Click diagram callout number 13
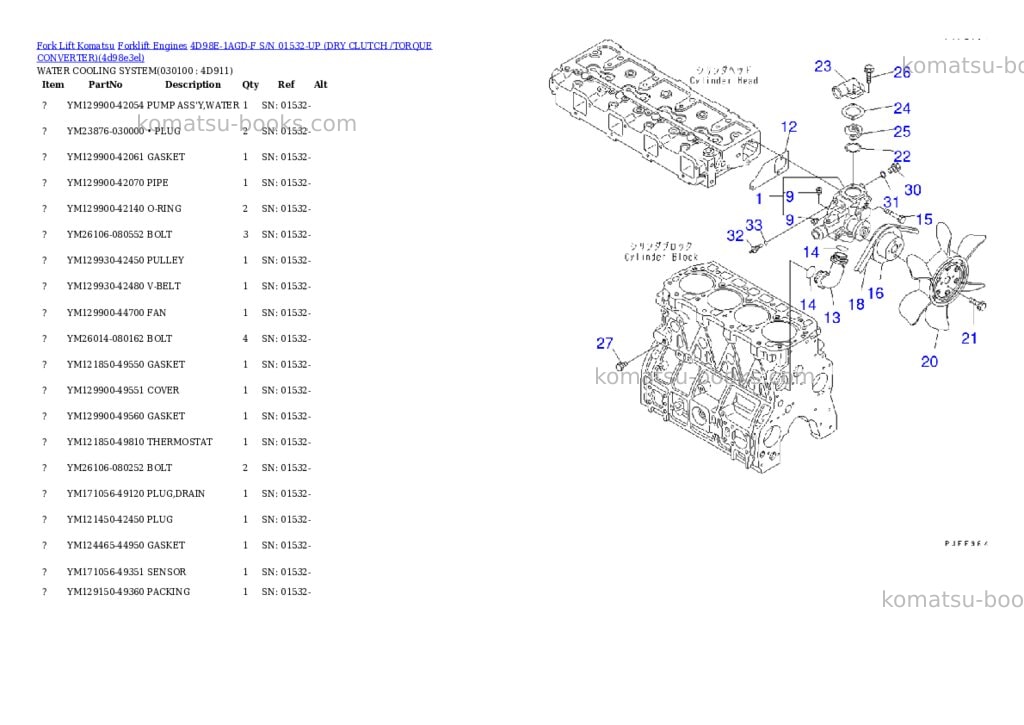Screen dimensions: 1024x725 pyautogui.click(x=832, y=317)
